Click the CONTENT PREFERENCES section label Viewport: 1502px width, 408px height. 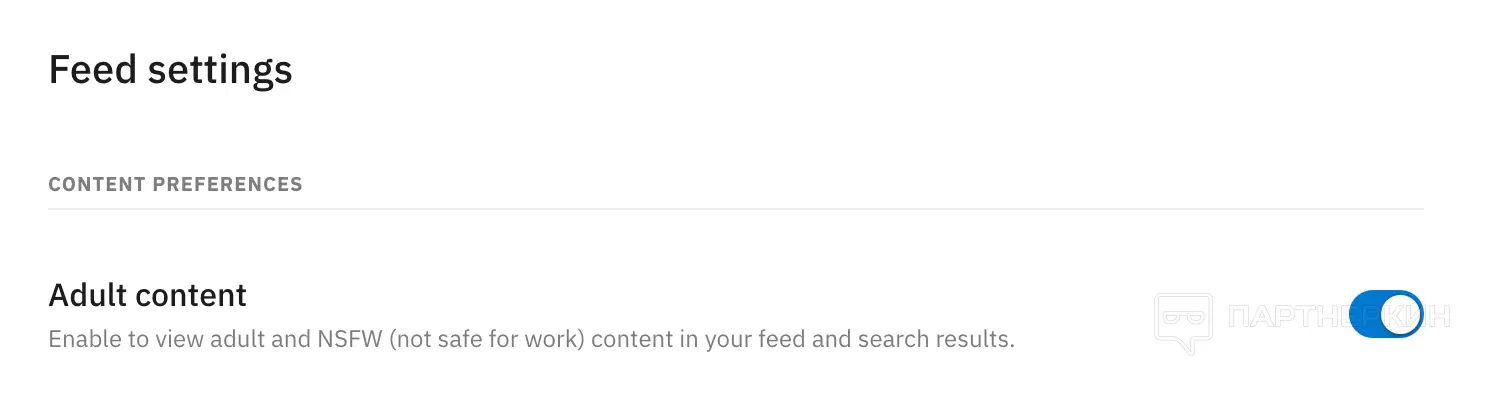tap(175, 185)
